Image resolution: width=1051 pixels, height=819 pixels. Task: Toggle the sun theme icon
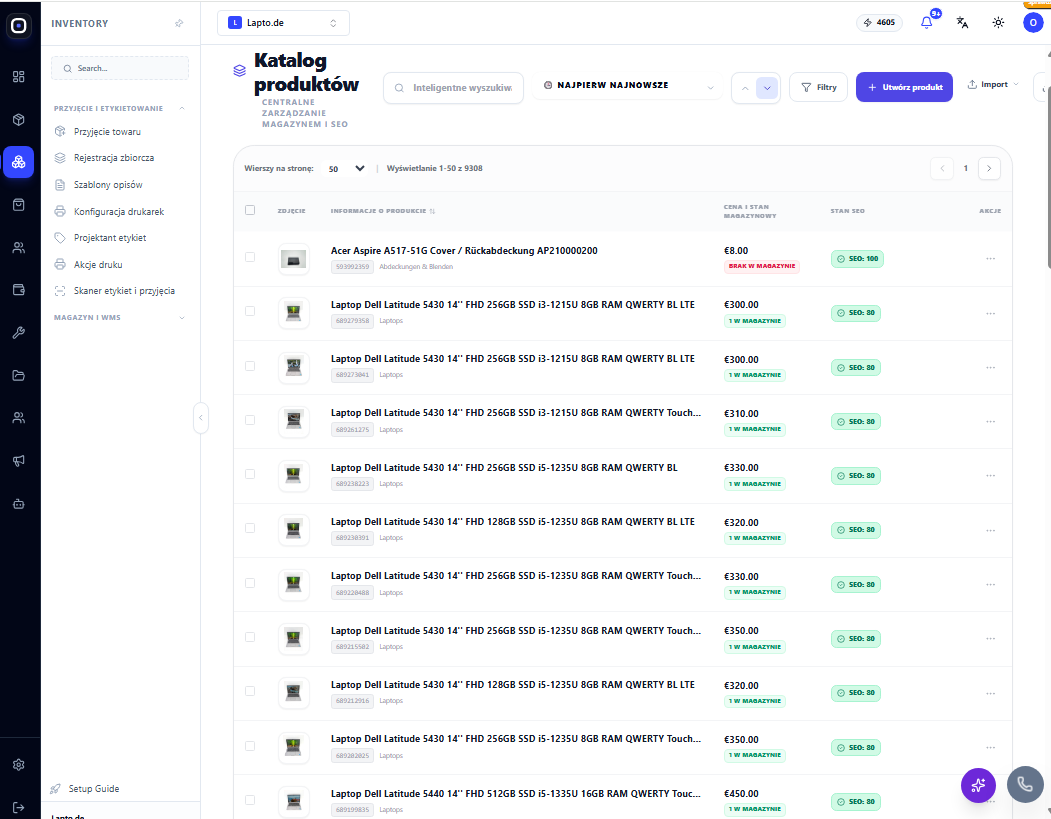pos(998,23)
